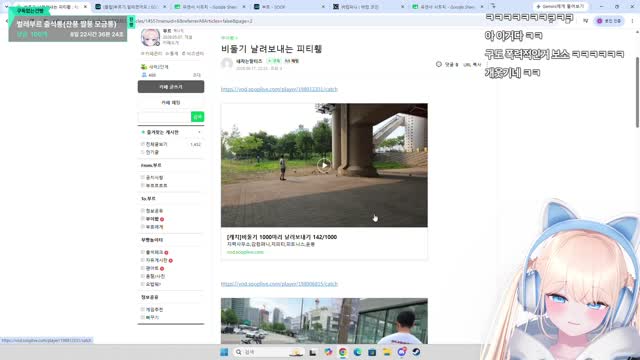Image resolution: width=640 pixels, height=360 pixels.
Task: Click the Gemini button in the tab strip
Action: (561, 7)
